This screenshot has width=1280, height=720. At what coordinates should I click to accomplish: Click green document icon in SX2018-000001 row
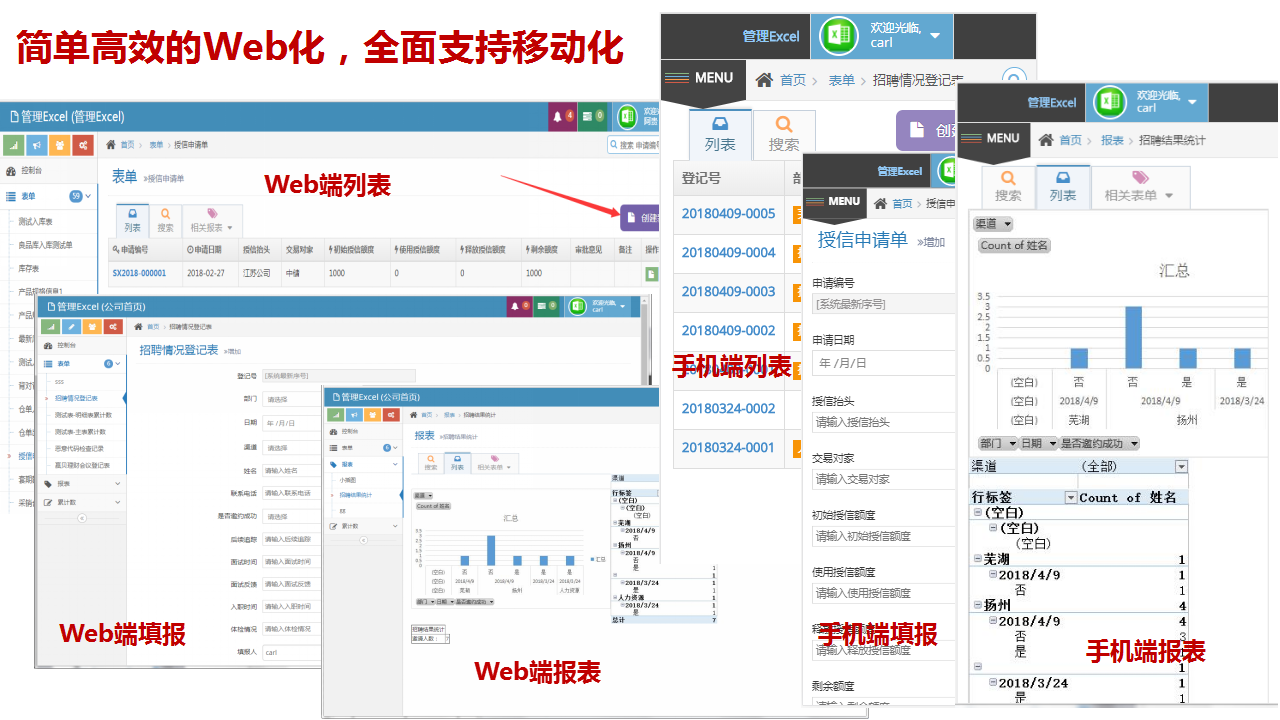651,274
